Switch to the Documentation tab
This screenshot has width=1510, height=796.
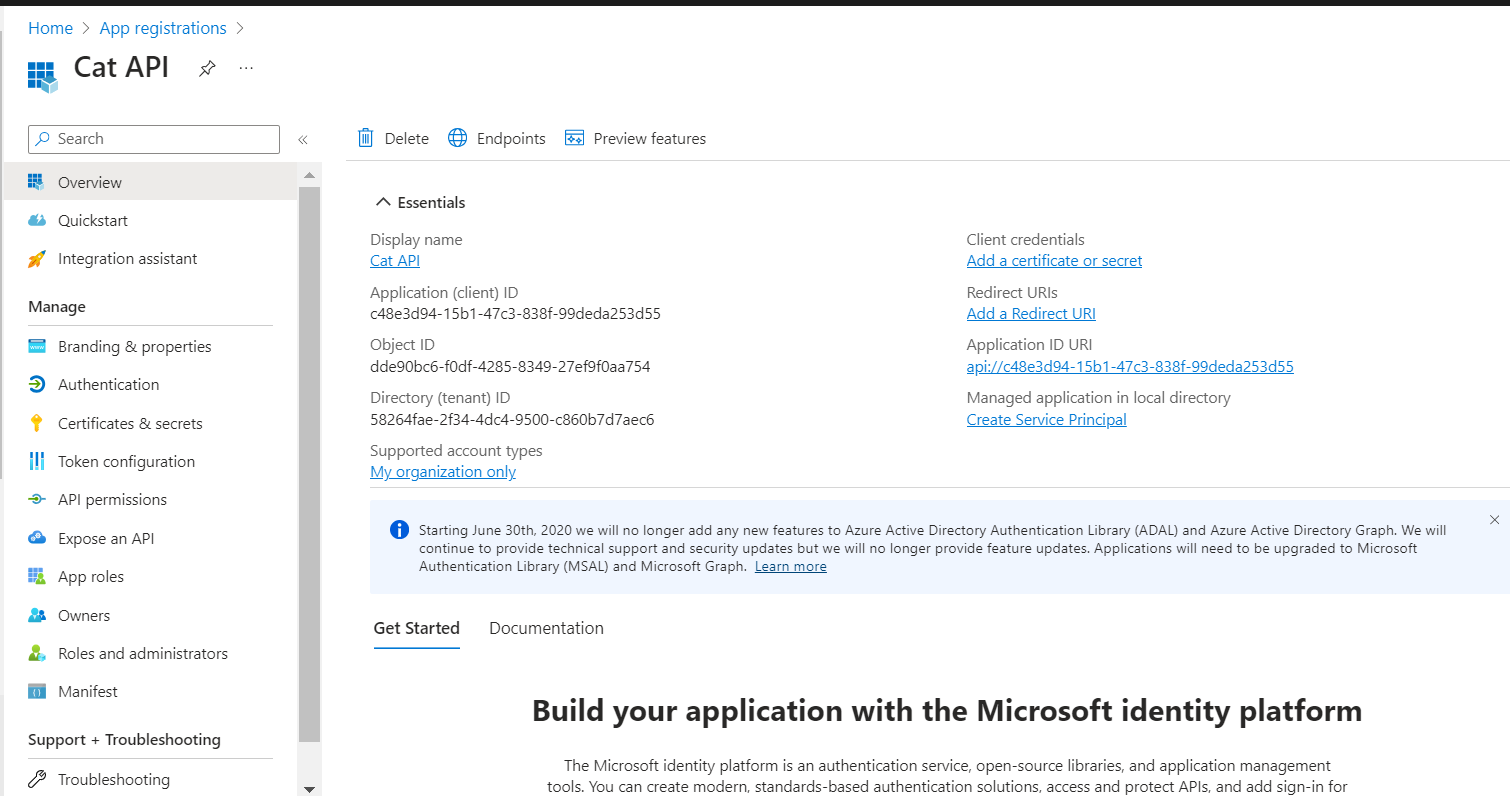tap(546, 628)
